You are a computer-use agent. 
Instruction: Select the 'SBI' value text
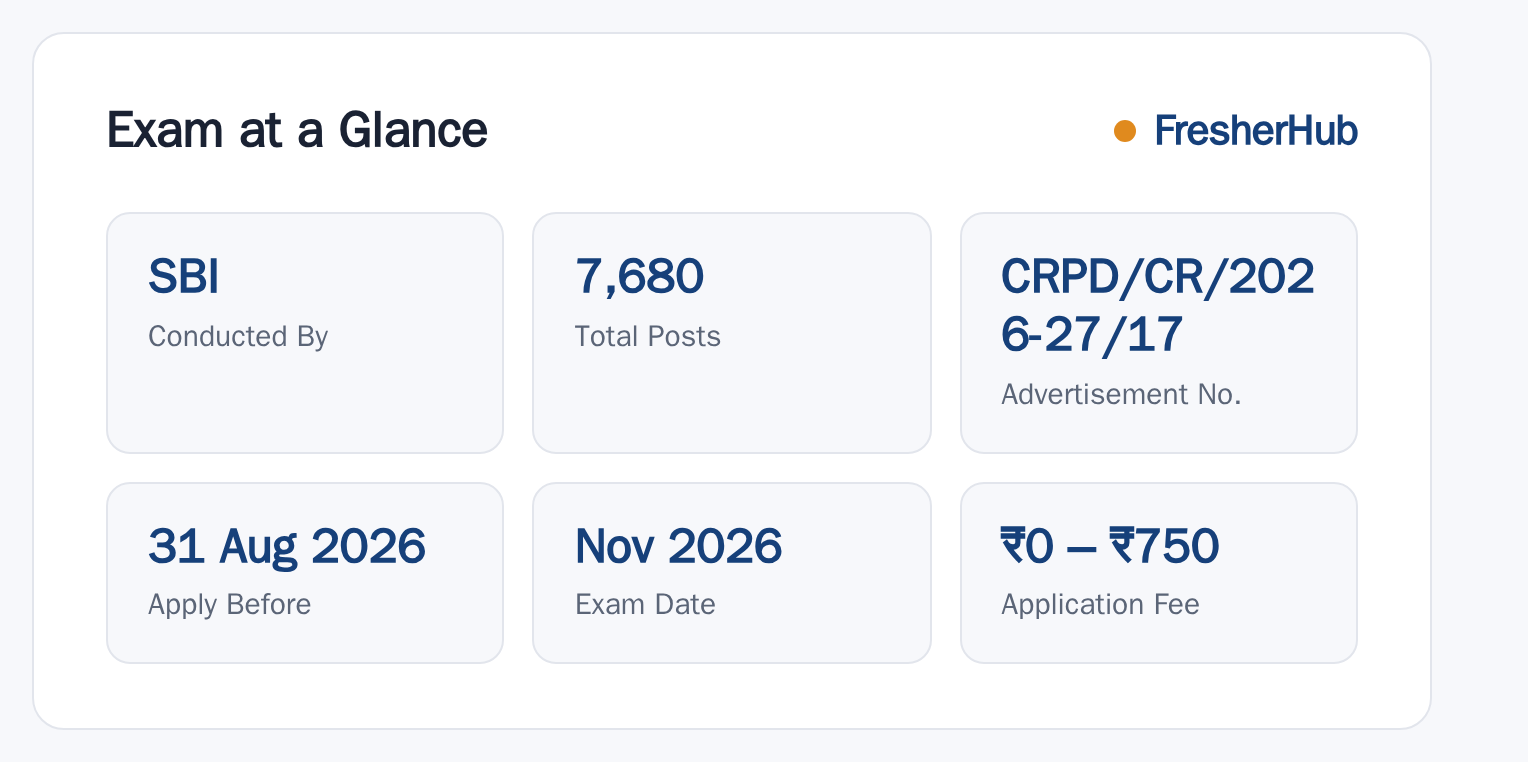pyautogui.click(x=184, y=277)
